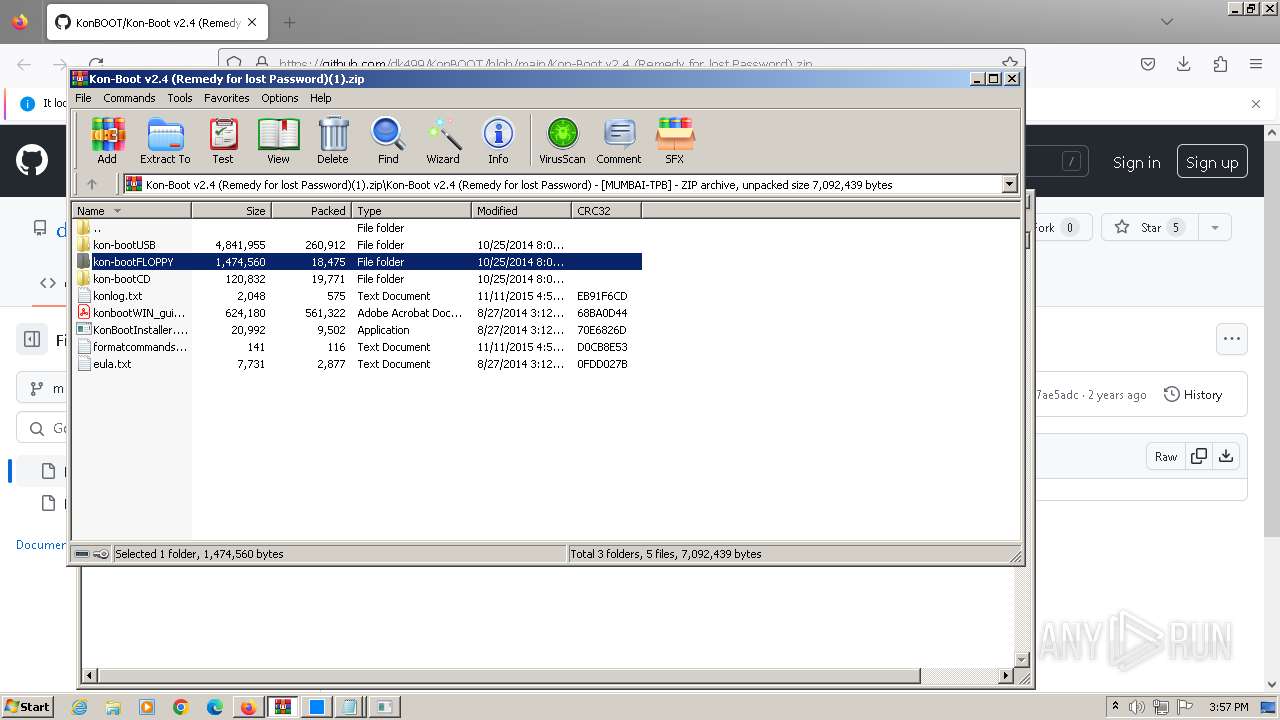The image size is (1280, 720).
Task: Open the File menu in WinRAR
Action: [83, 98]
